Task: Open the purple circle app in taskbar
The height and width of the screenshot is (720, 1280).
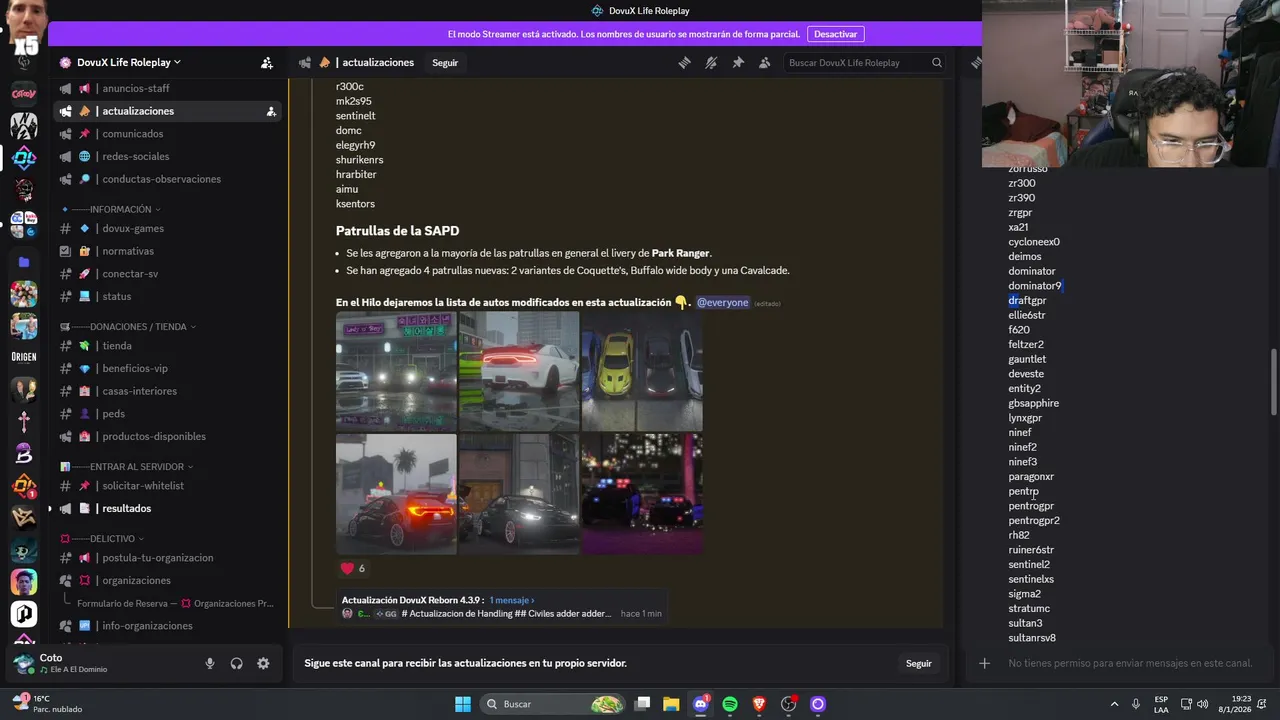Action: (817, 704)
